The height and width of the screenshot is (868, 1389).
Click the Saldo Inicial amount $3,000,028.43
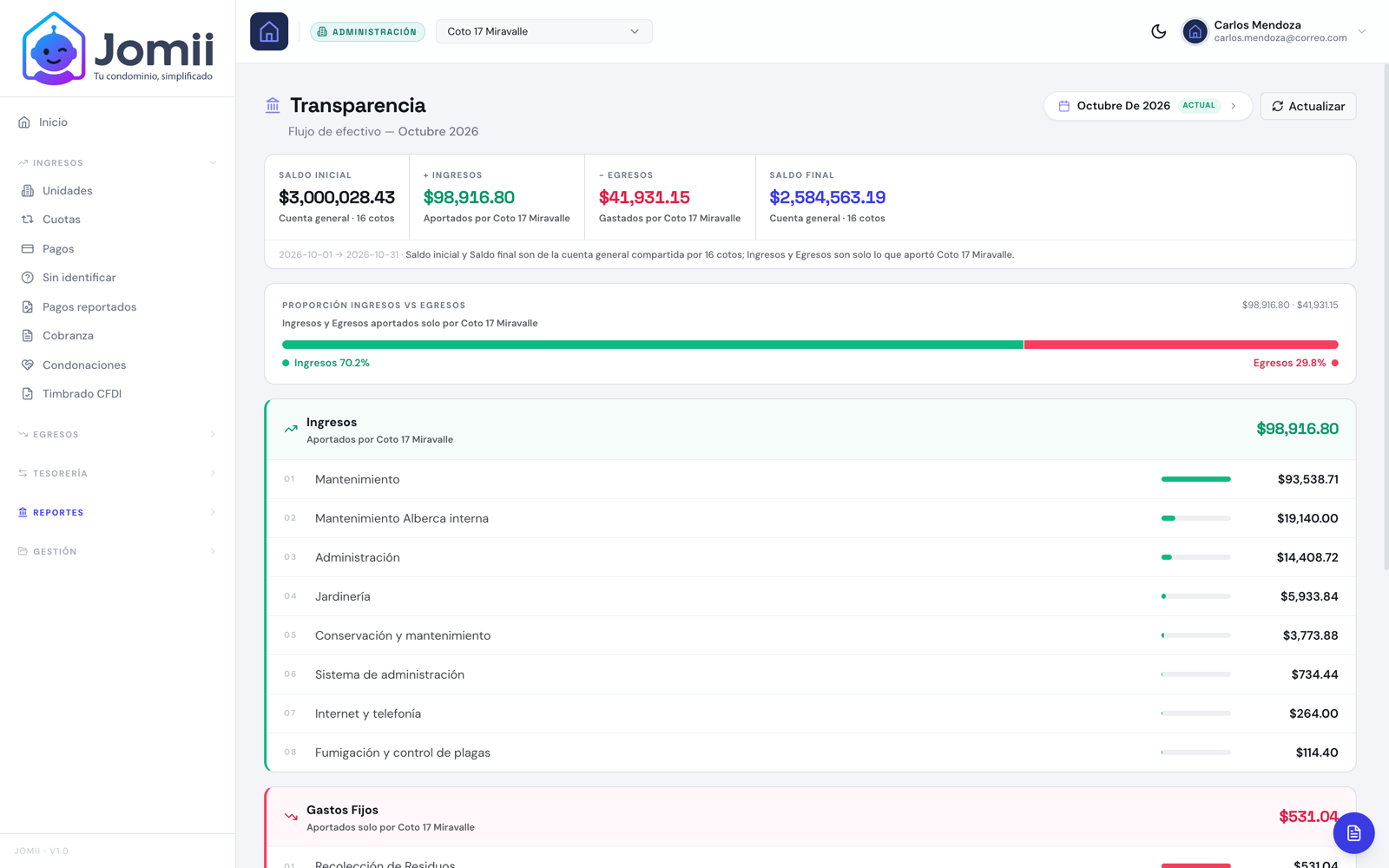(x=337, y=198)
